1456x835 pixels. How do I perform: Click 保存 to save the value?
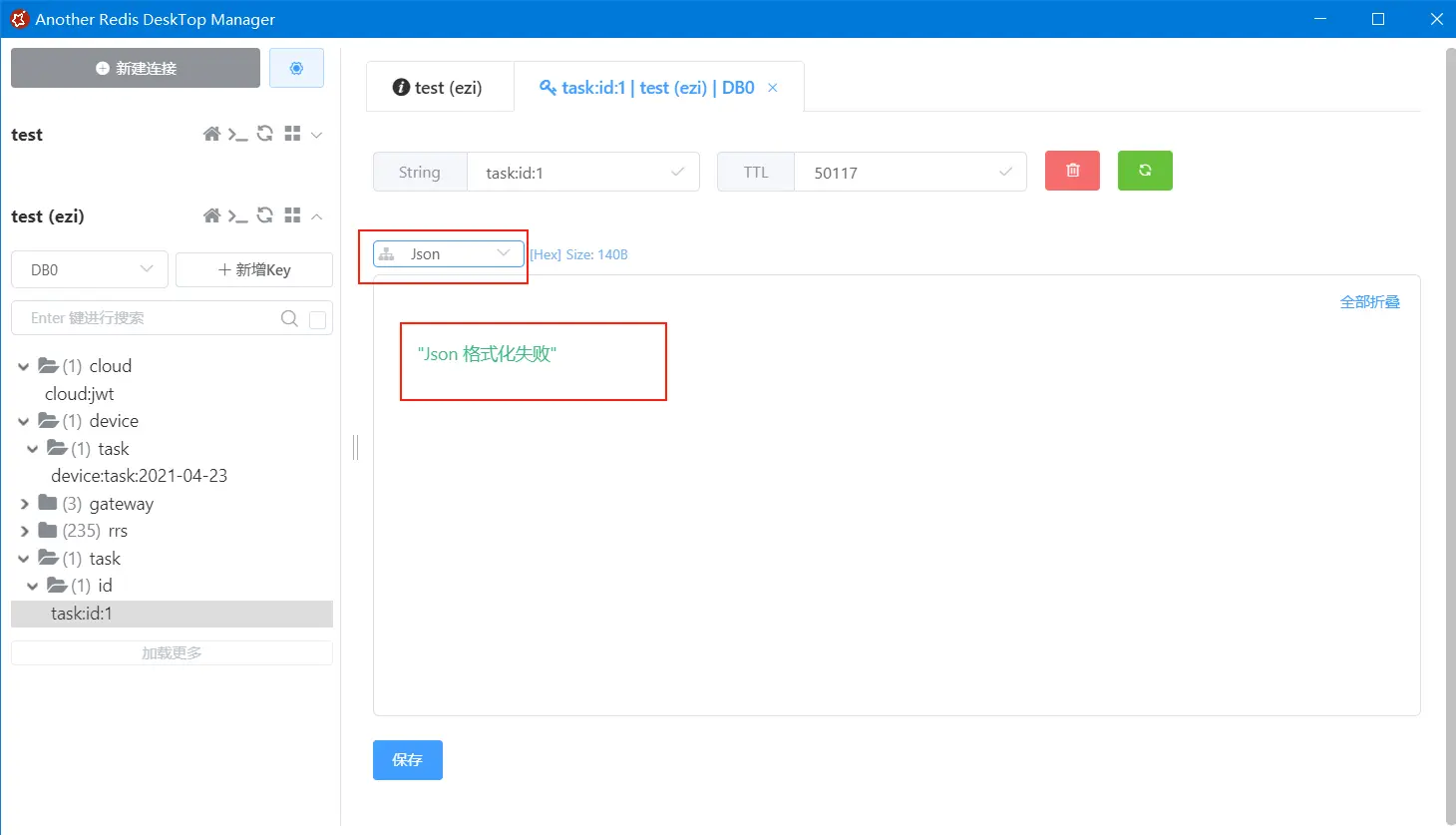407,759
